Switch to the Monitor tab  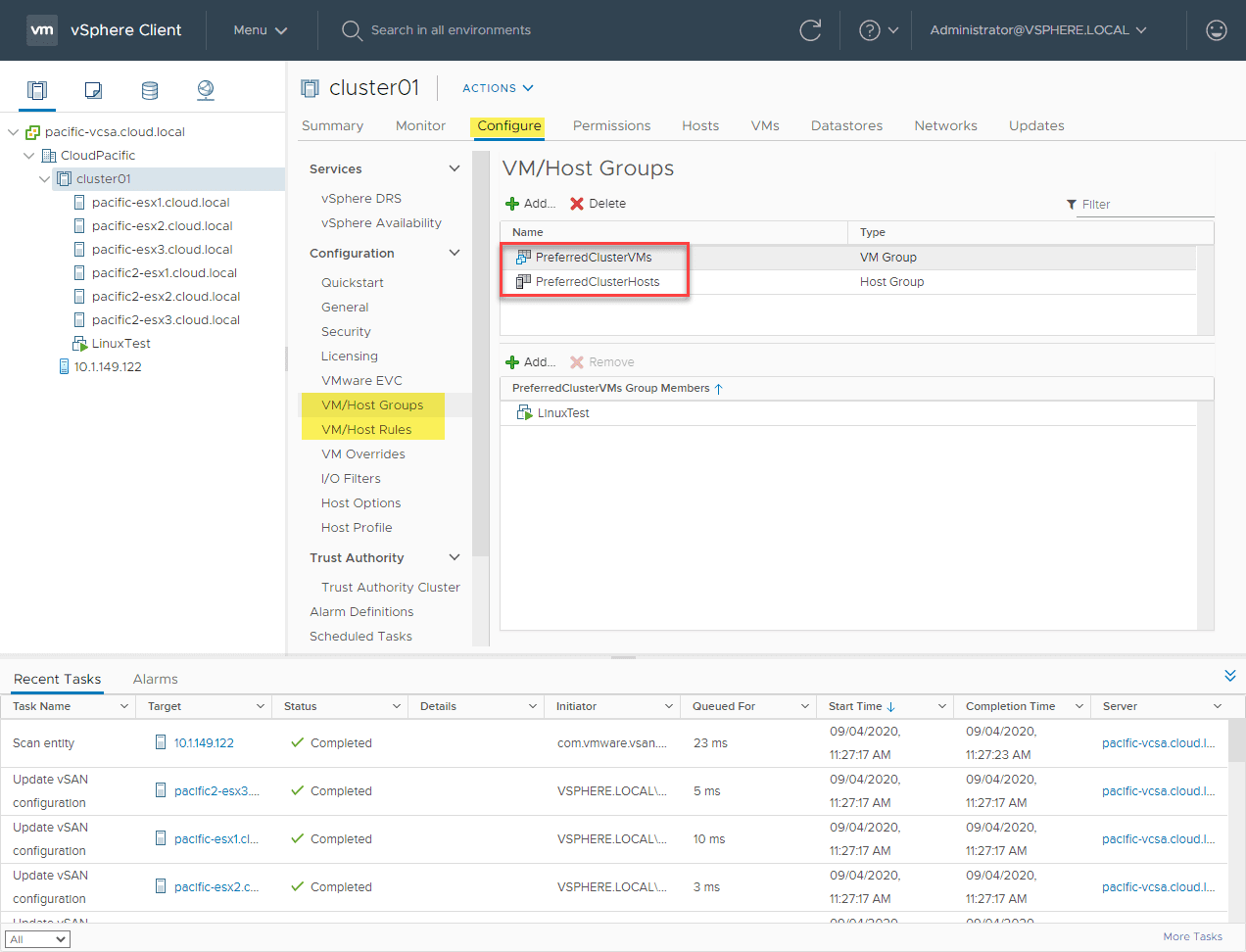(420, 125)
